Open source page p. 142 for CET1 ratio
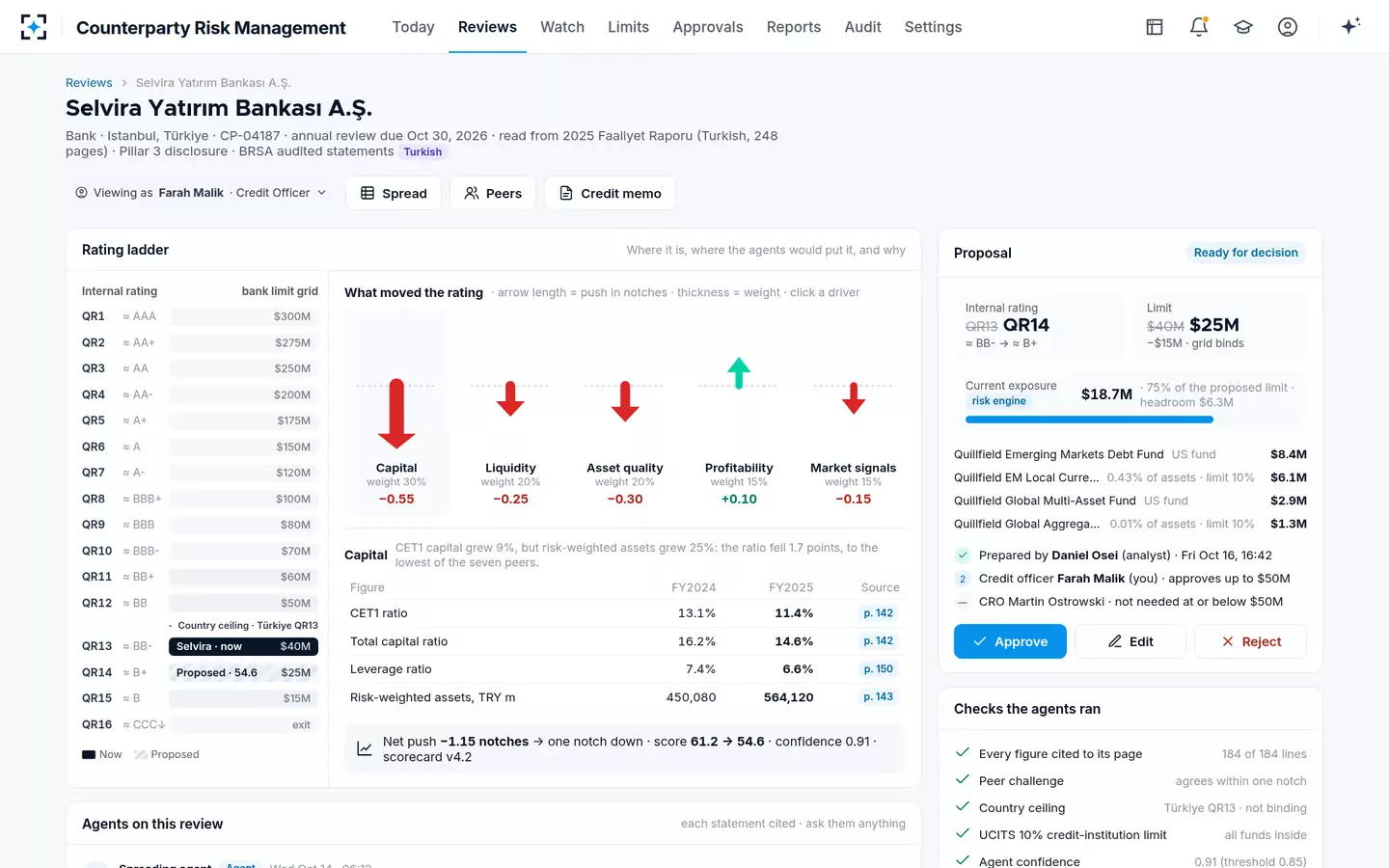1389x868 pixels. tap(878, 613)
